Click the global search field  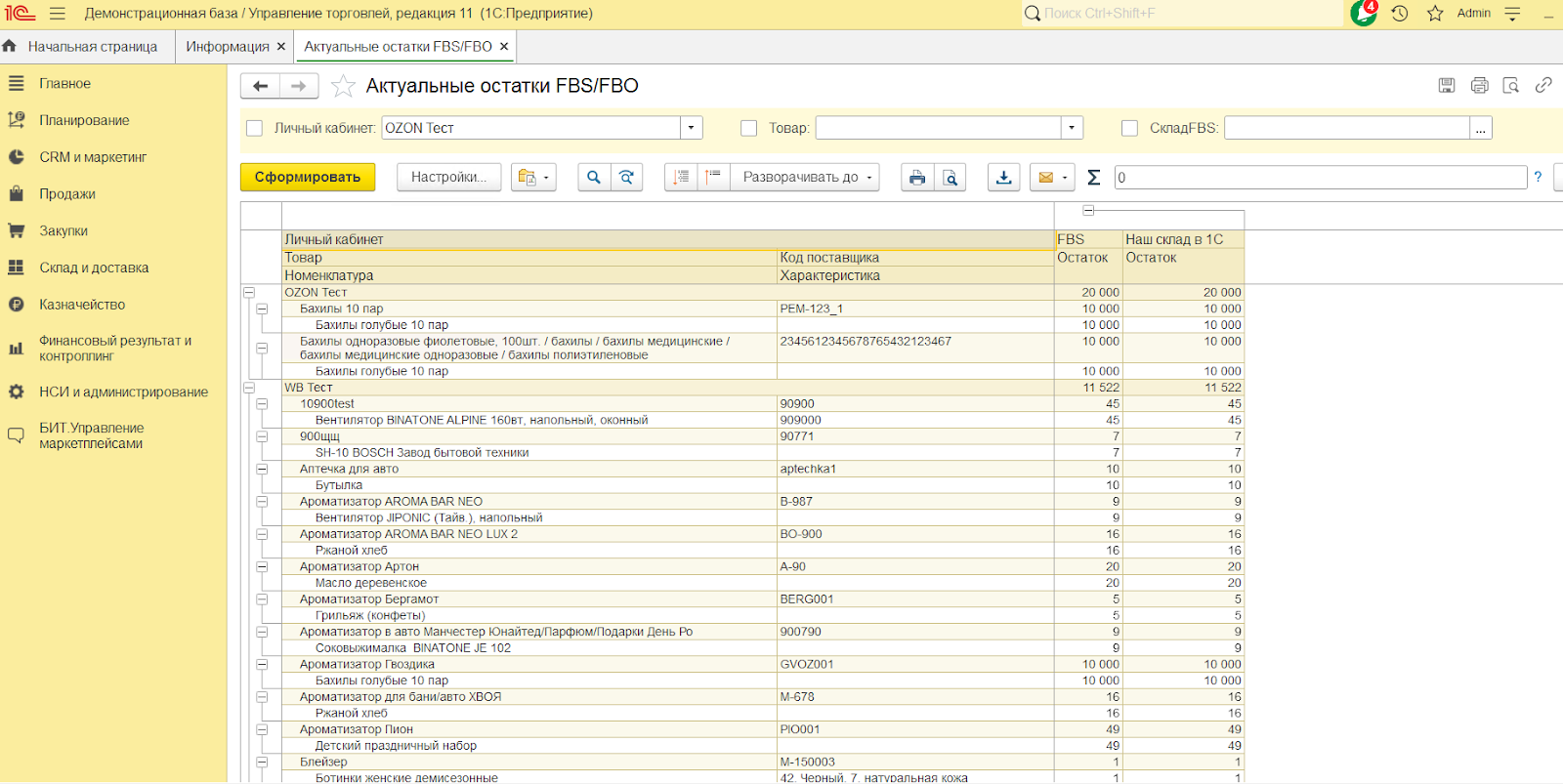tap(1182, 14)
